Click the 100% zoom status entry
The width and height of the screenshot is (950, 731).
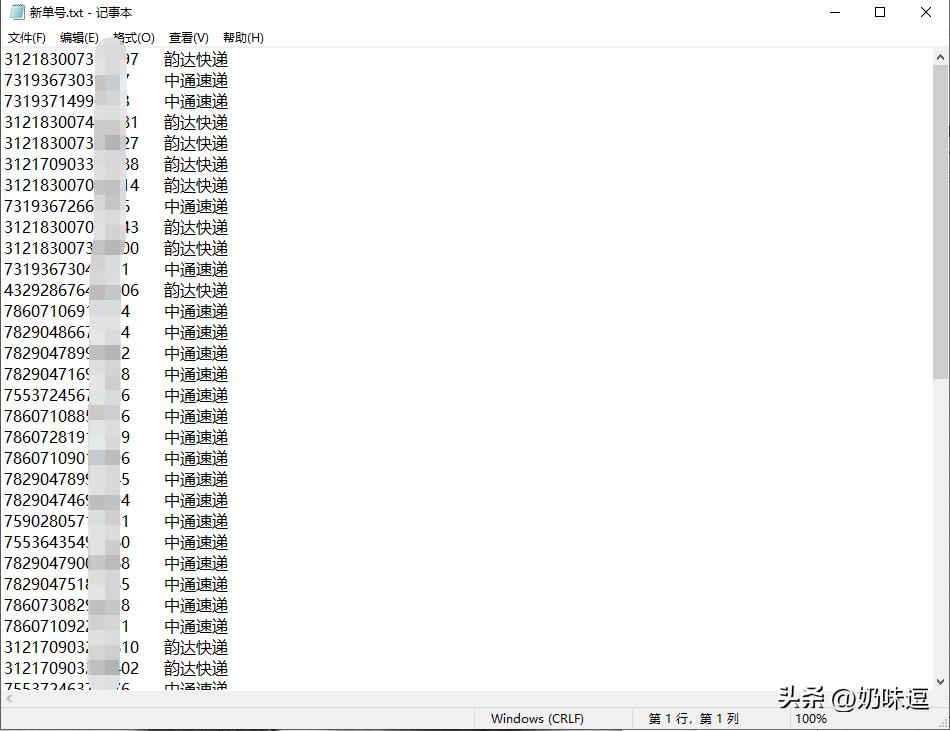click(x=811, y=719)
